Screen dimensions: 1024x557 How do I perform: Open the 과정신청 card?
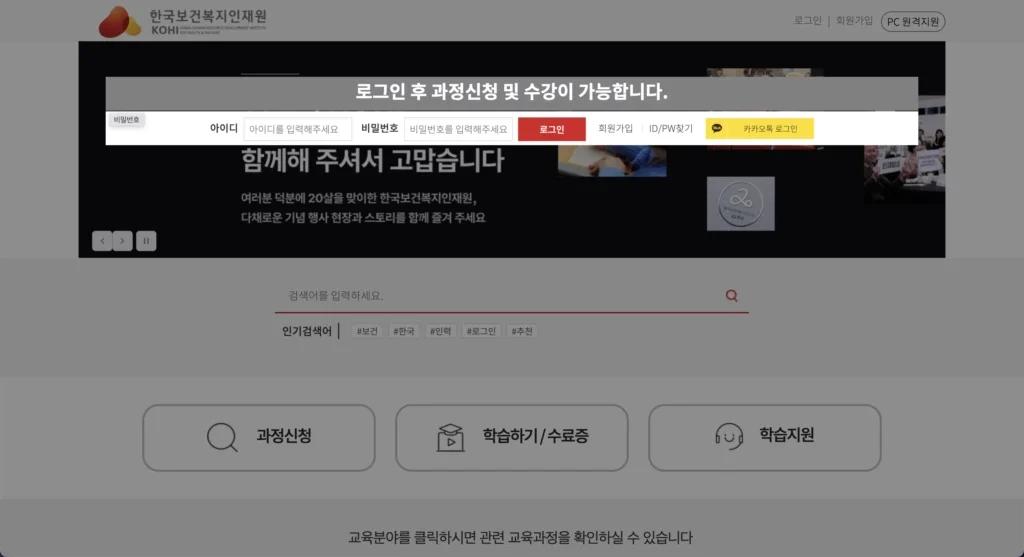tap(259, 438)
